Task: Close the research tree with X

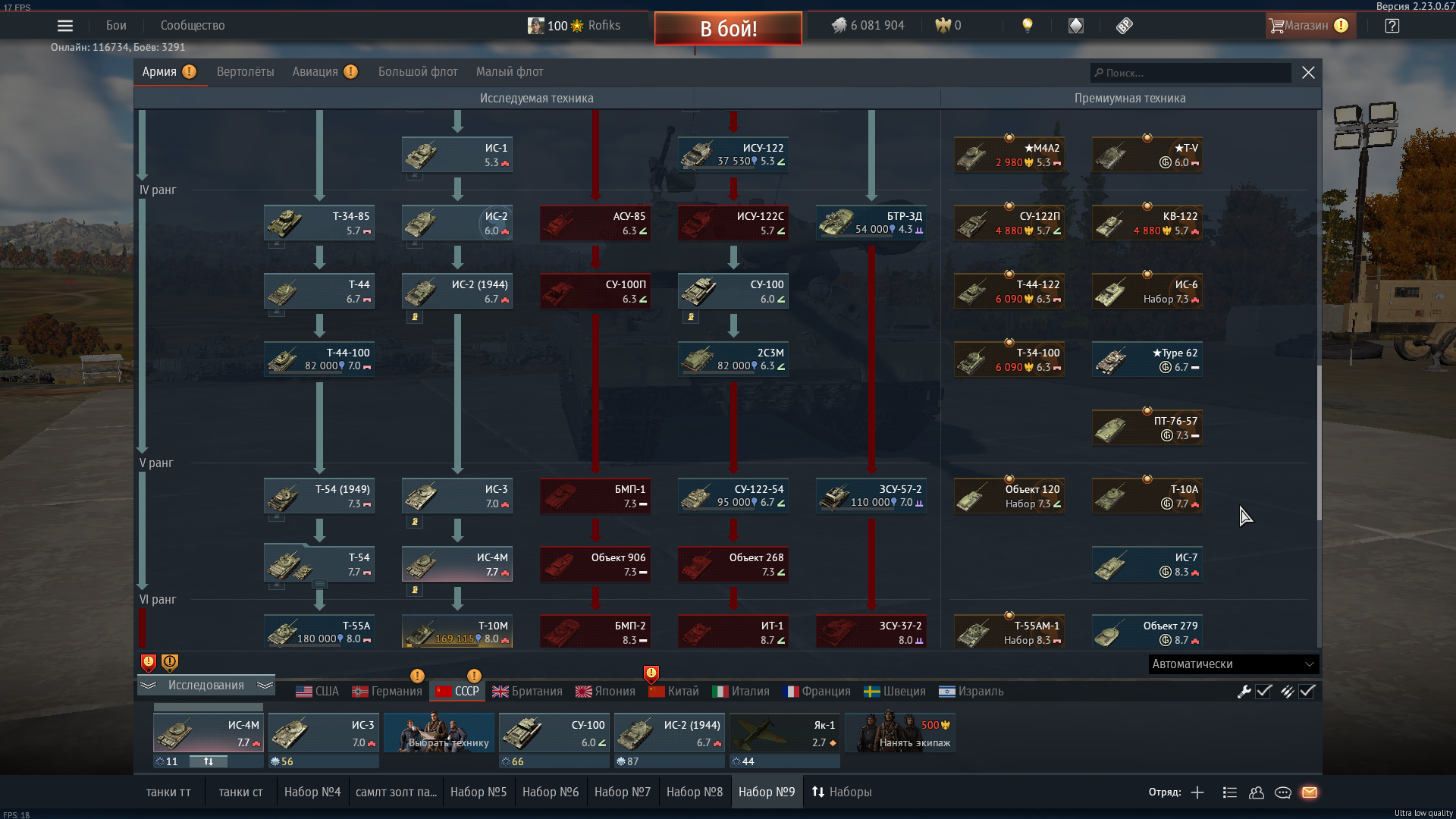Action: 1308,72
